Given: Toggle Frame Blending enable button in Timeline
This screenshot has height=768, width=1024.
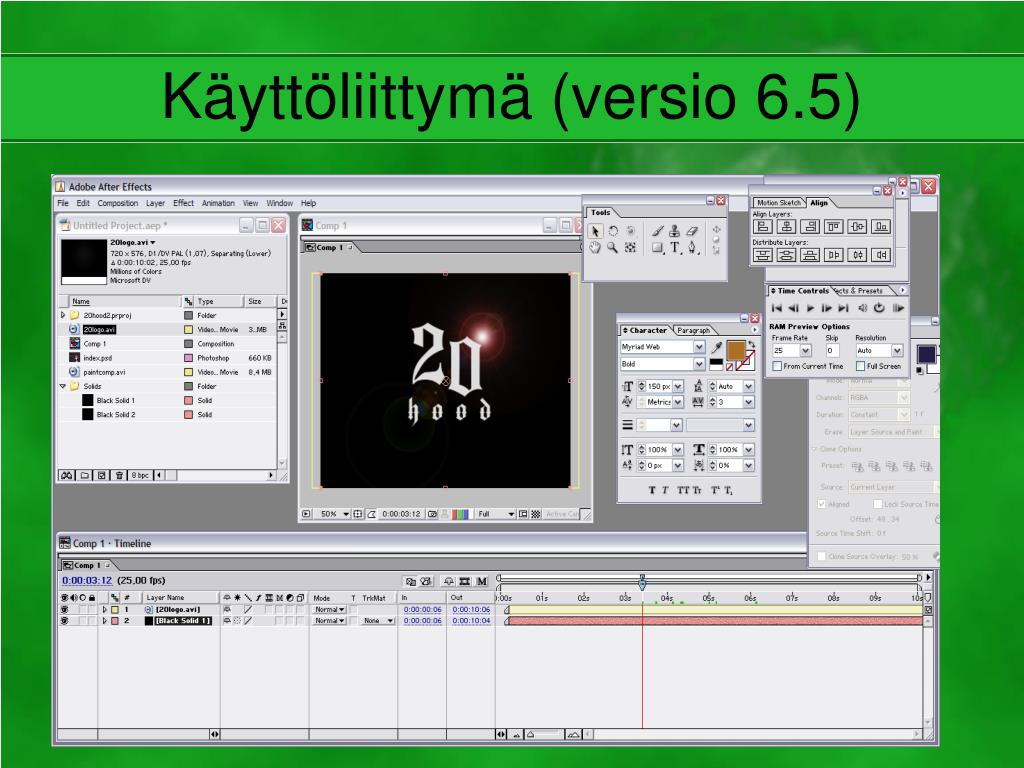Looking at the screenshot, I should [464, 581].
